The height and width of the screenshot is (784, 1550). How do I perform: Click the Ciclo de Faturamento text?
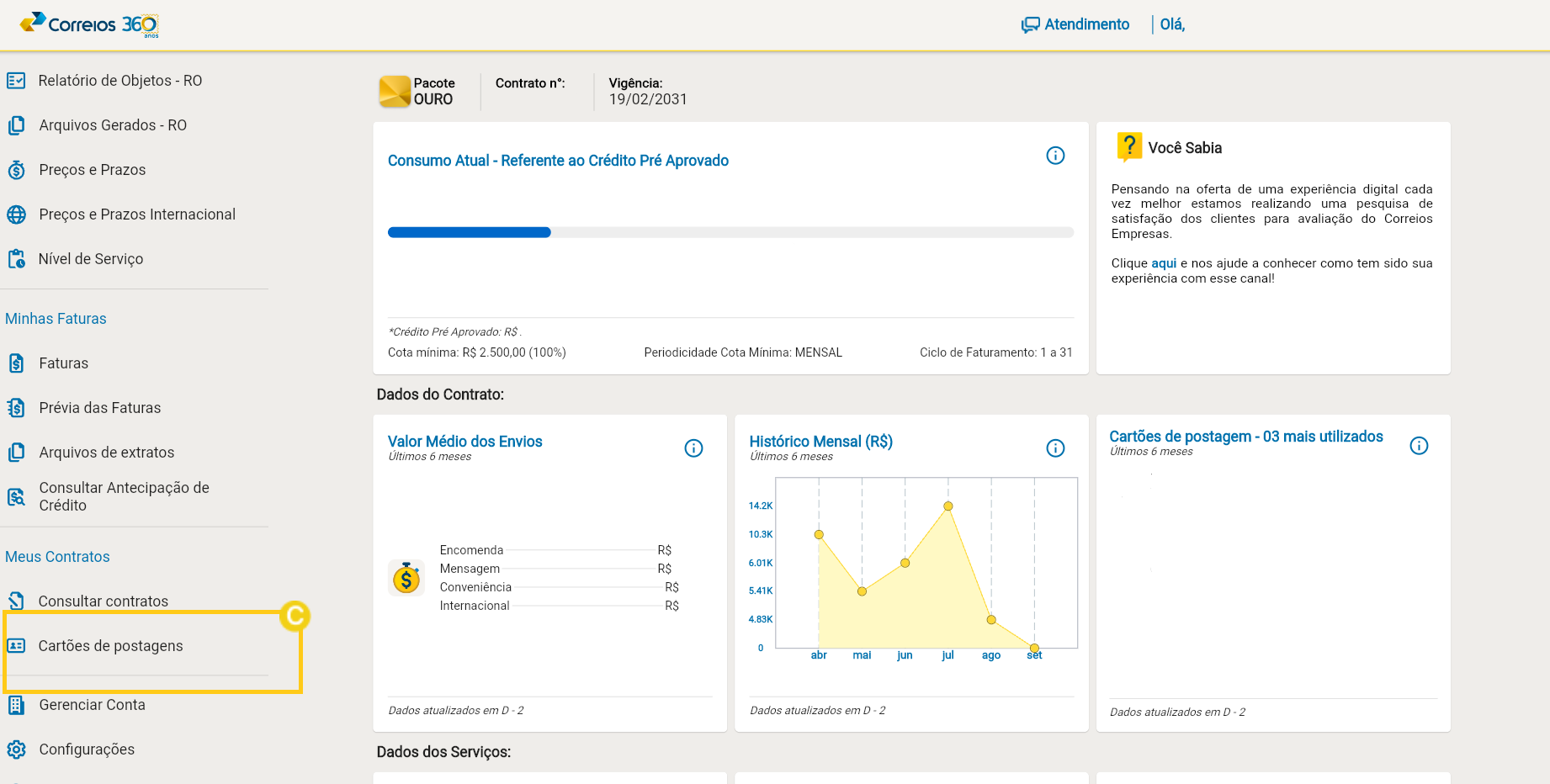tap(996, 352)
